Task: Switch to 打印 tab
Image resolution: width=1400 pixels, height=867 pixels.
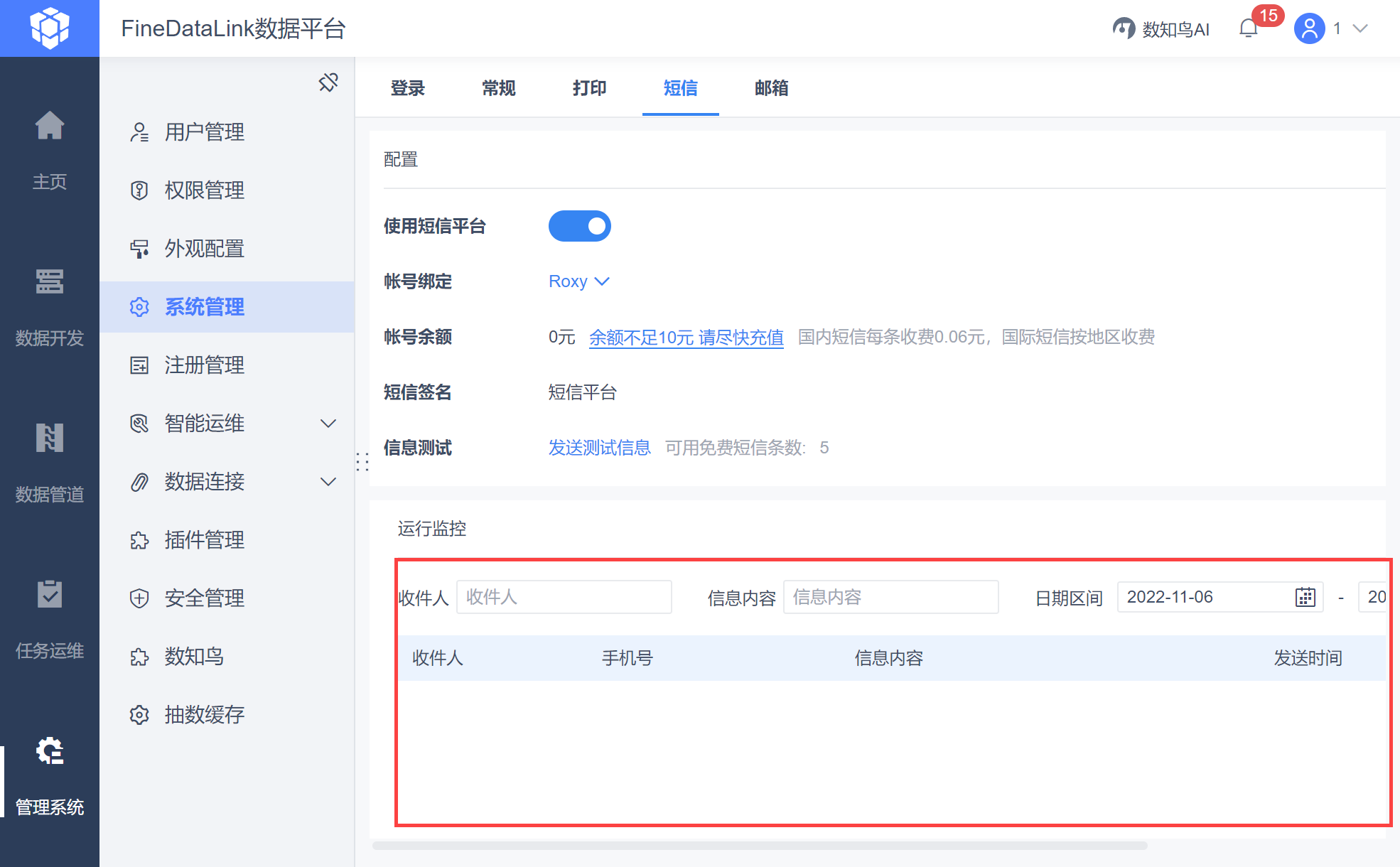Action: 589,88
